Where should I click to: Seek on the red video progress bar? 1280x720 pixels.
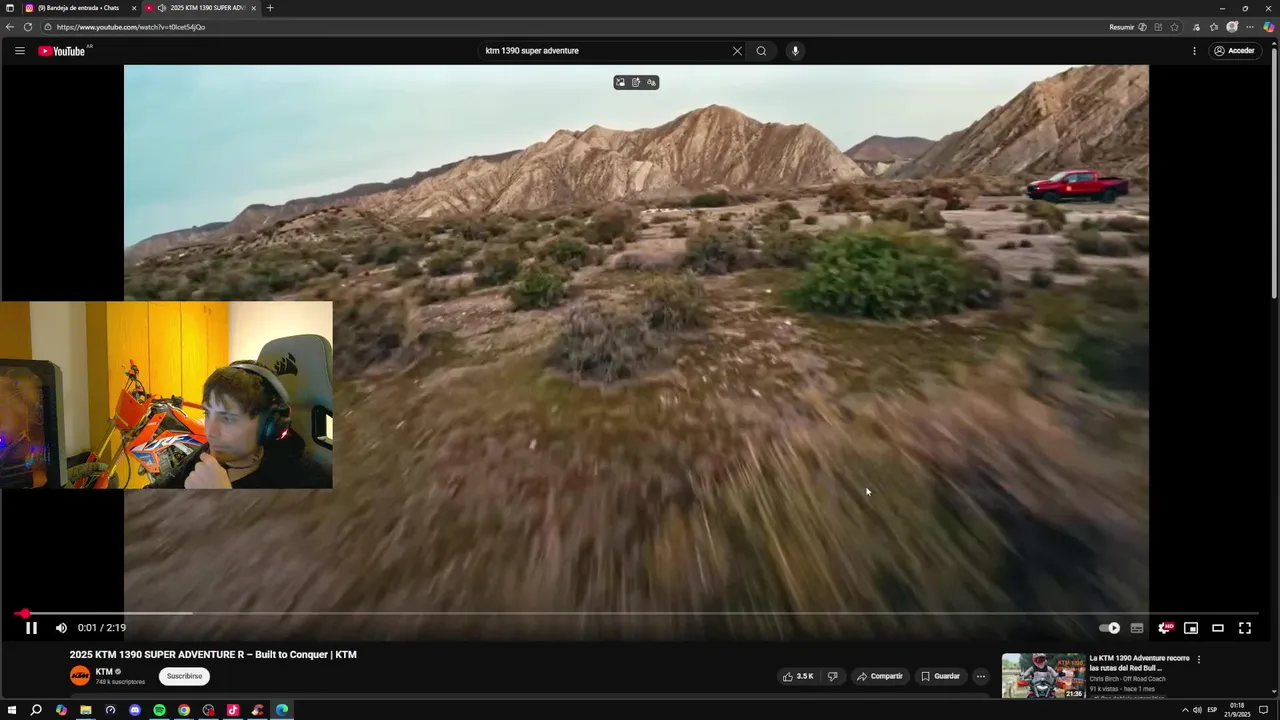coord(636,613)
